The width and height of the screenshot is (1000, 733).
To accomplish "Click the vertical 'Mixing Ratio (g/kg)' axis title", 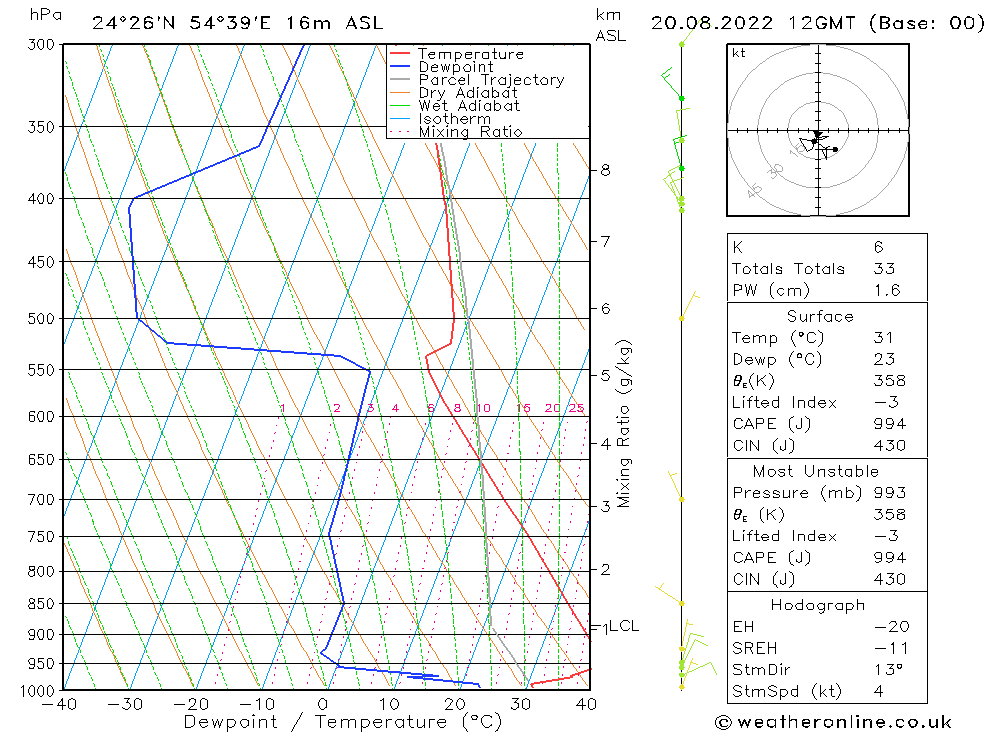I will [624, 424].
